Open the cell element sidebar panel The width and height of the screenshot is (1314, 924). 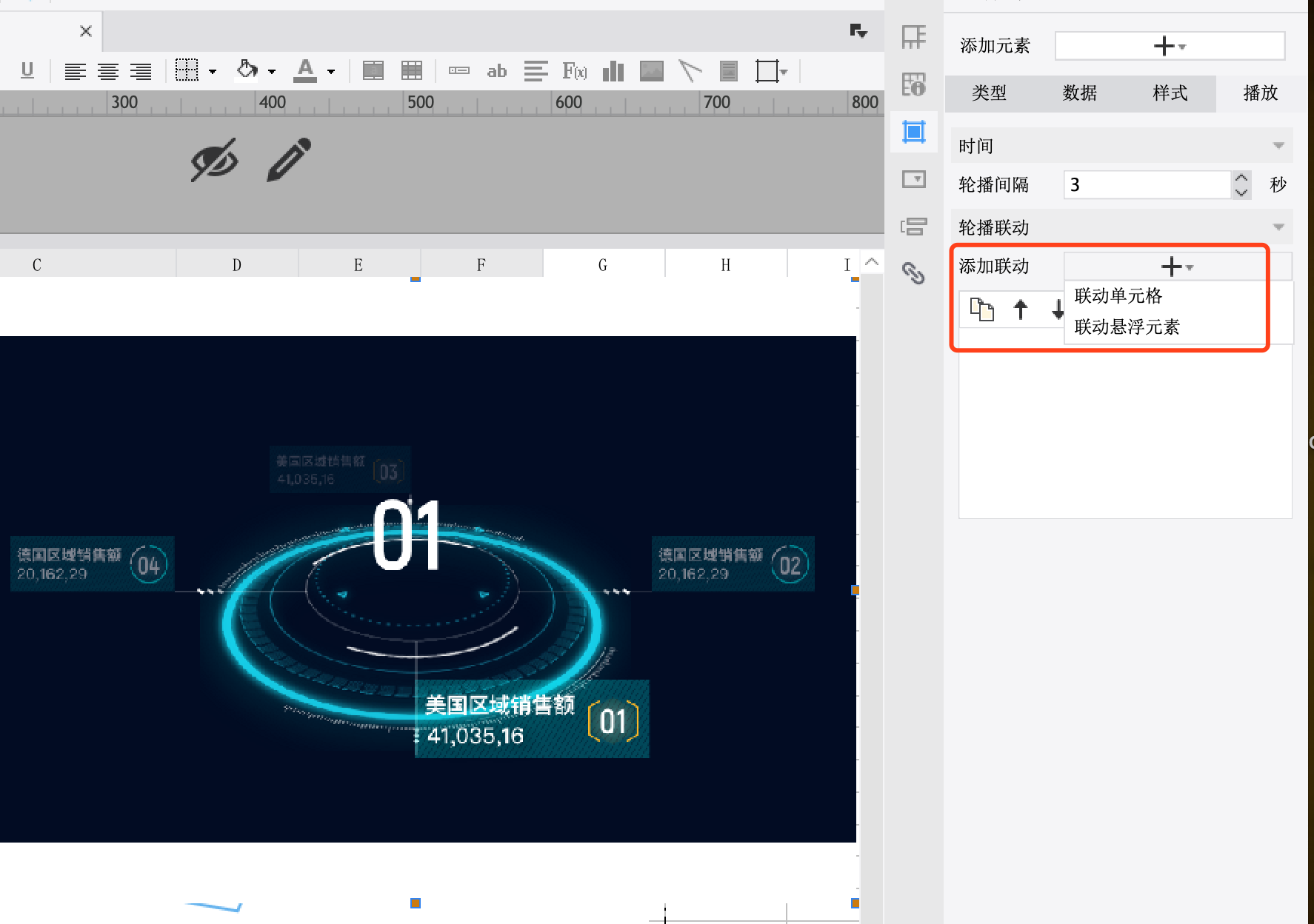pos(914,37)
